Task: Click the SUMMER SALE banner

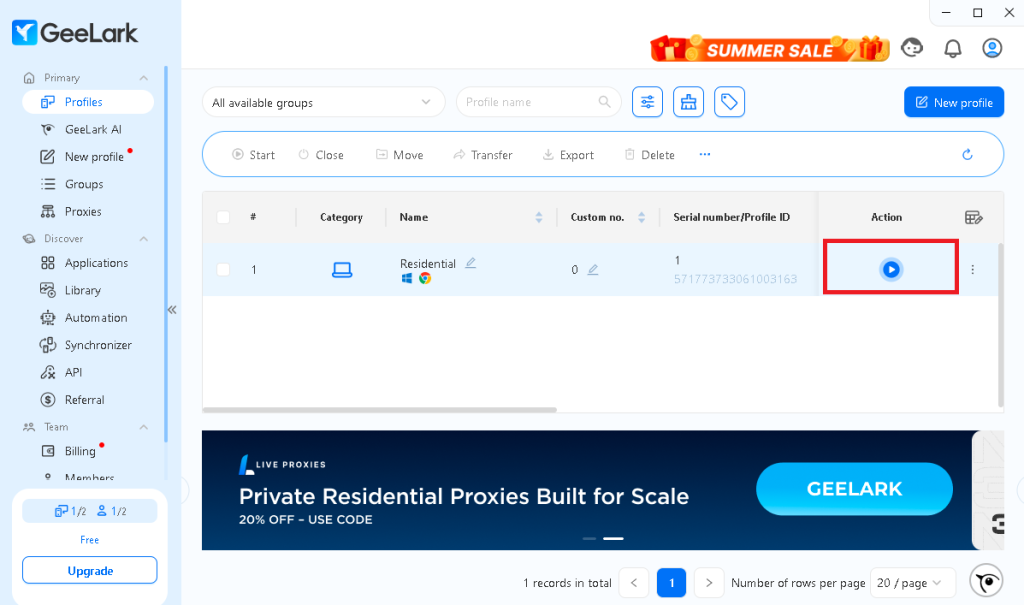Action: coord(770,49)
